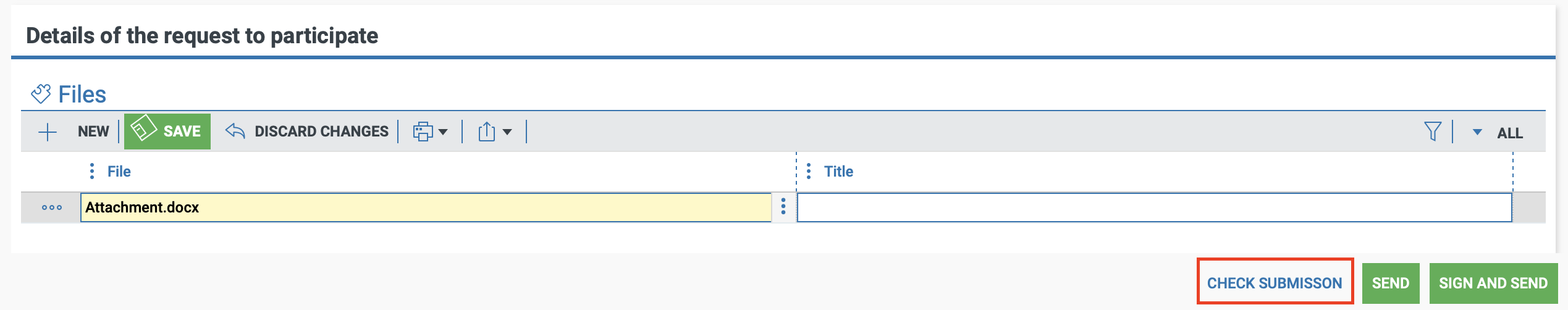Click the empty Title input field
This screenshot has width=1568, height=310.
(x=1154, y=207)
